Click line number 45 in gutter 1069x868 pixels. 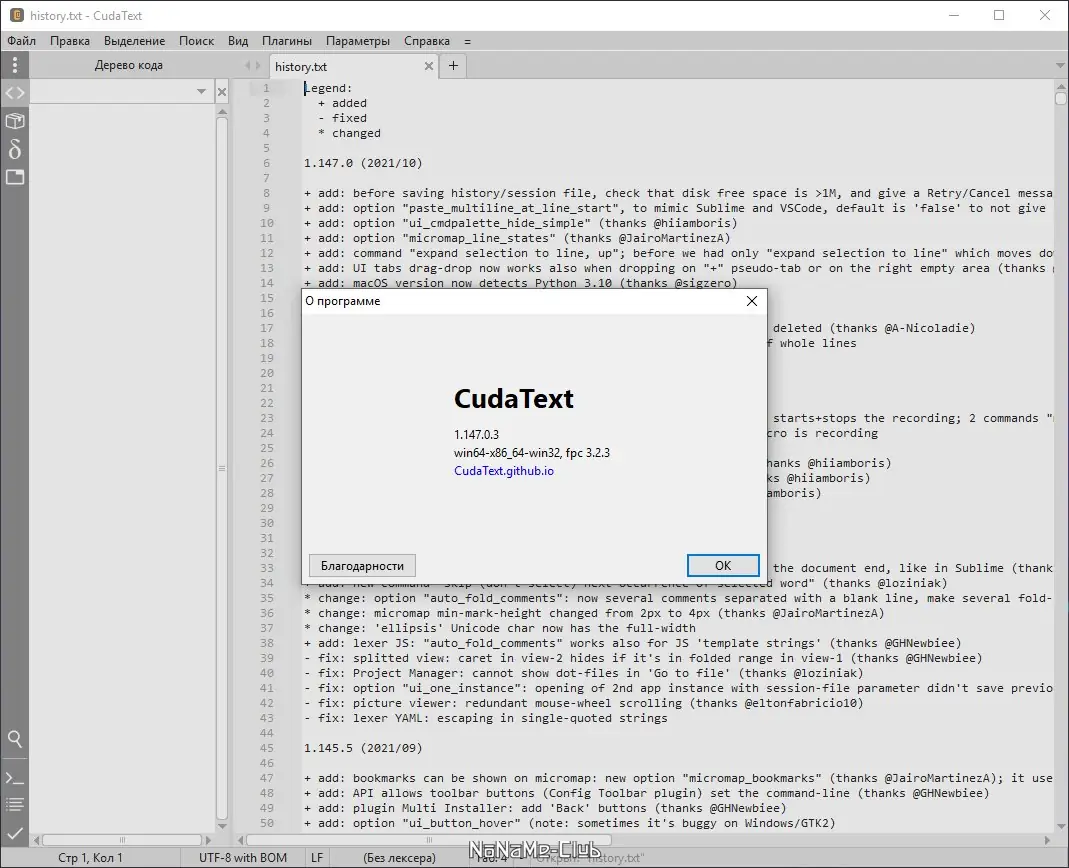coord(267,749)
